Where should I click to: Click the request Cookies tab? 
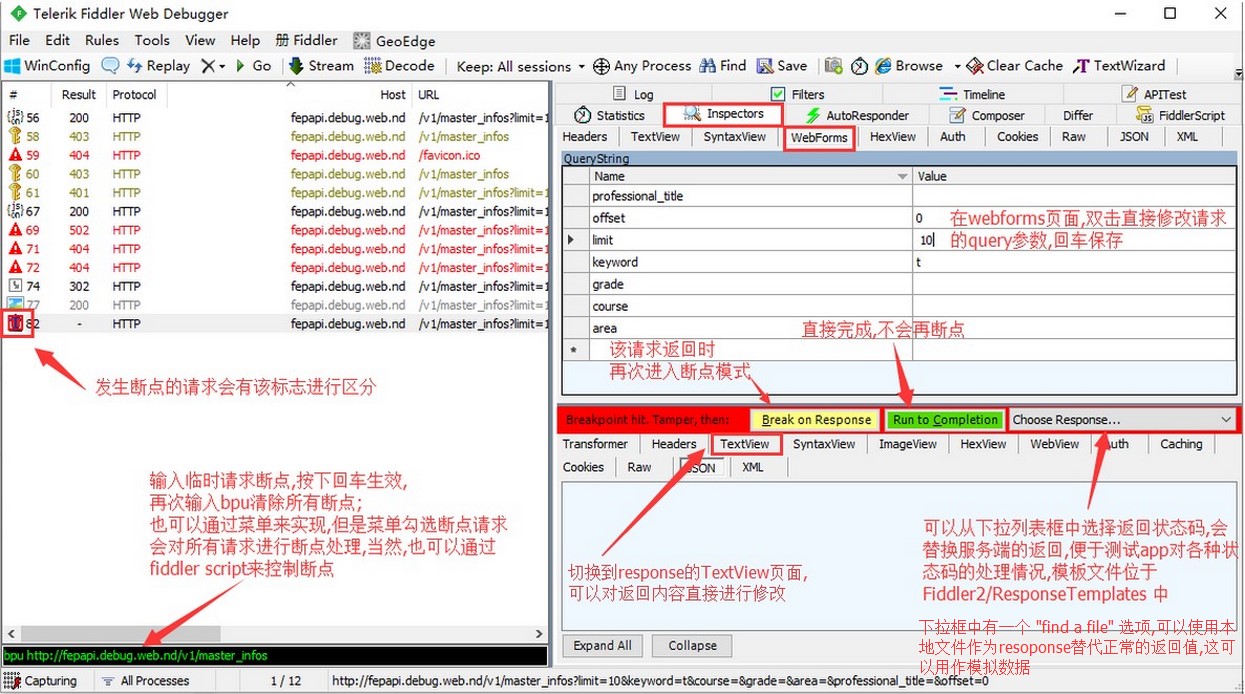click(x=1017, y=137)
